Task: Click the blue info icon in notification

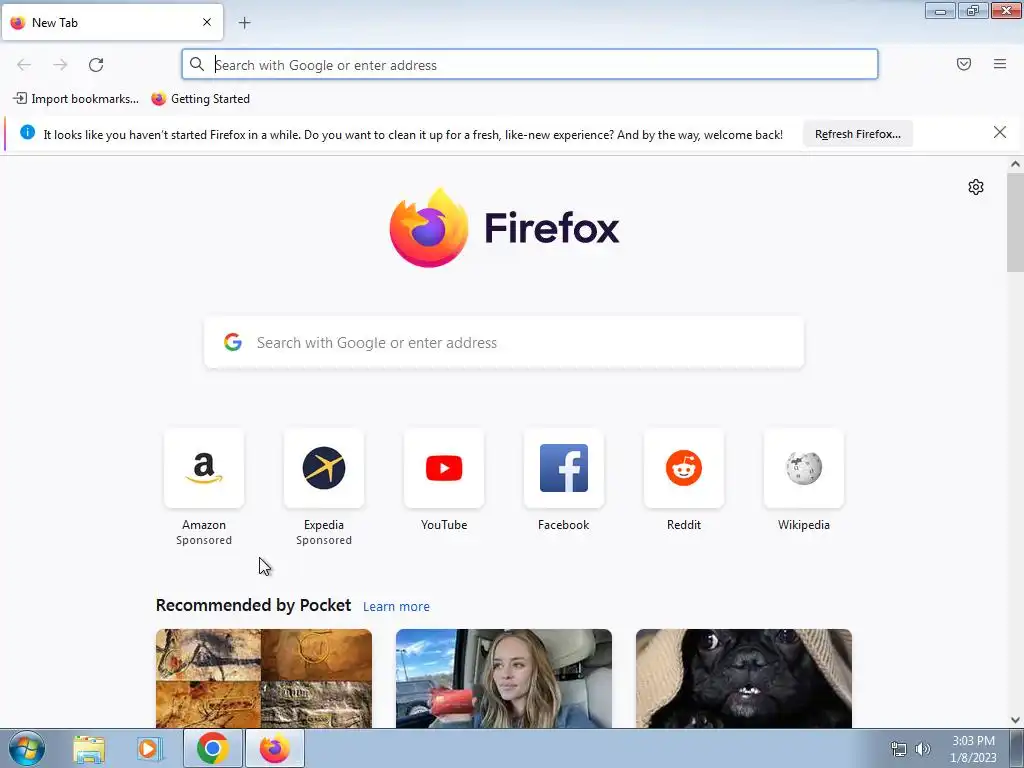Action: click(x=27, y=133)
